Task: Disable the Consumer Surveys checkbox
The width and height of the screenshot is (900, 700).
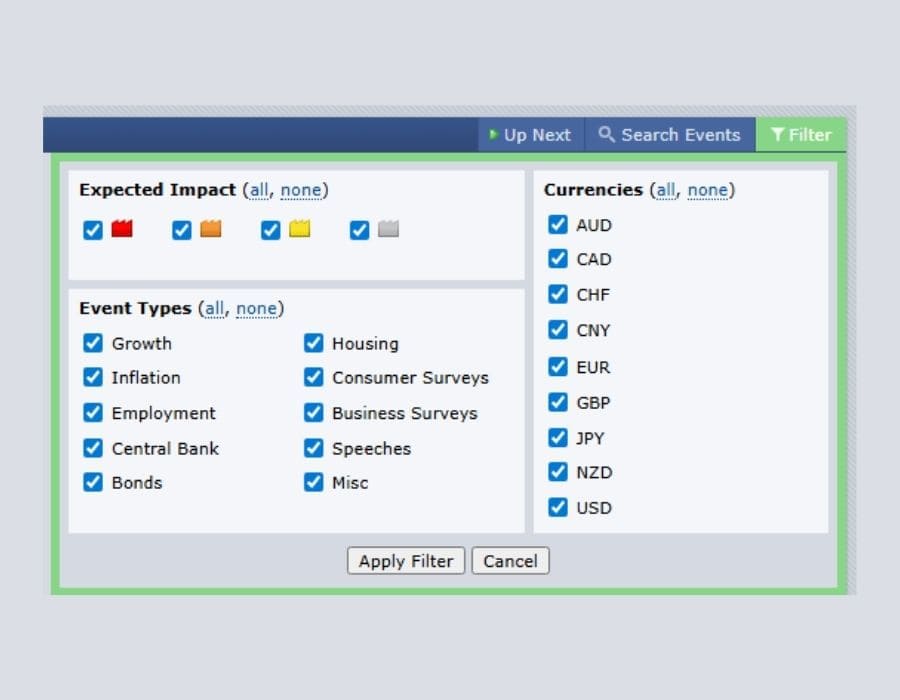Action: coord(313,377)
